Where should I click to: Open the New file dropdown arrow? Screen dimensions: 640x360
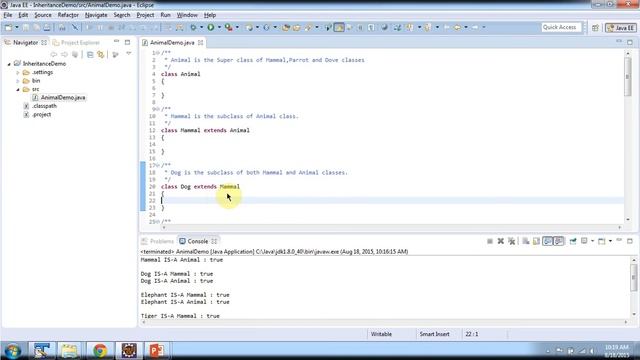[17, 27]
